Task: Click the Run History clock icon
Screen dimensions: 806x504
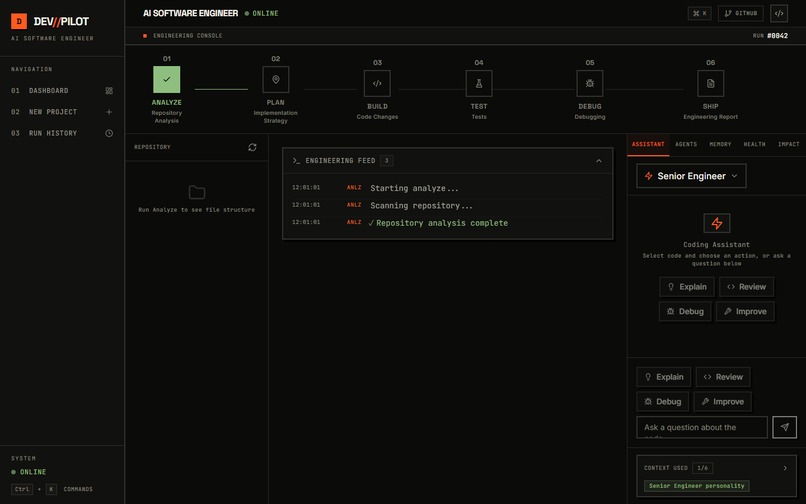Action: point(109,133)
